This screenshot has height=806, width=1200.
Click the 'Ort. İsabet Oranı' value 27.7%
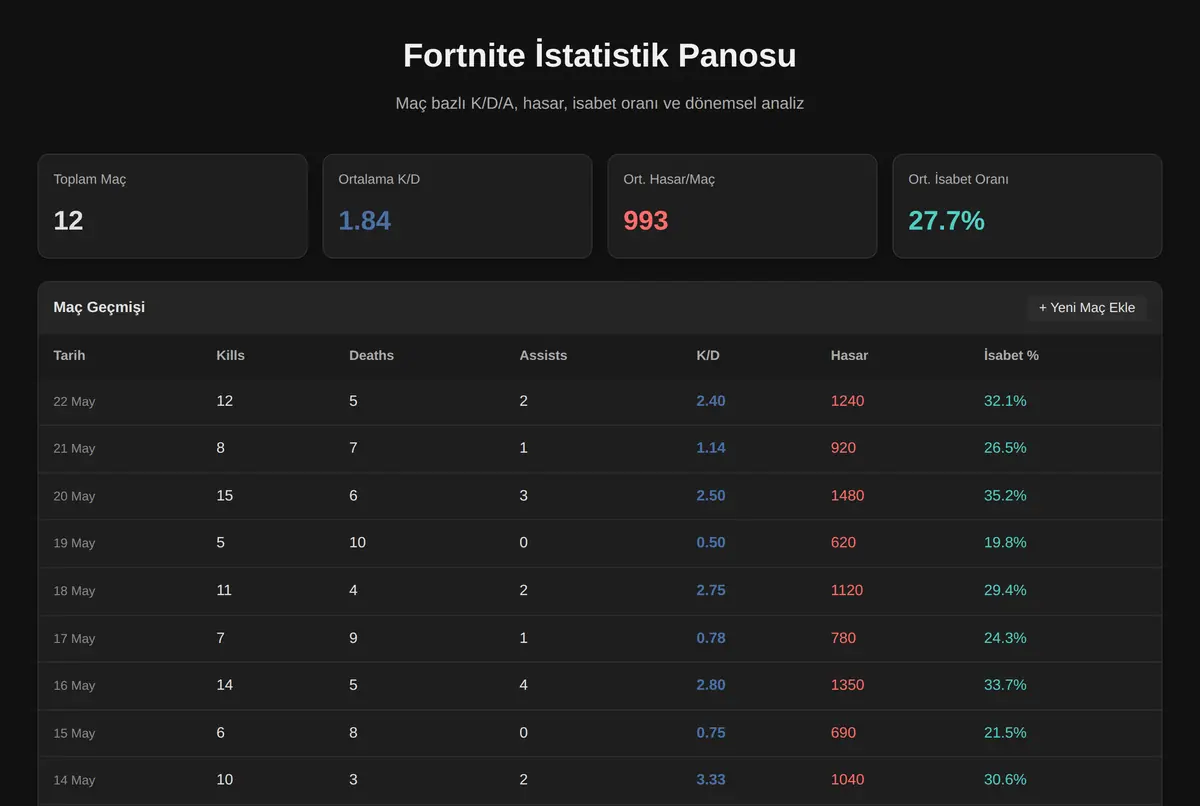[x=947, y=220]
